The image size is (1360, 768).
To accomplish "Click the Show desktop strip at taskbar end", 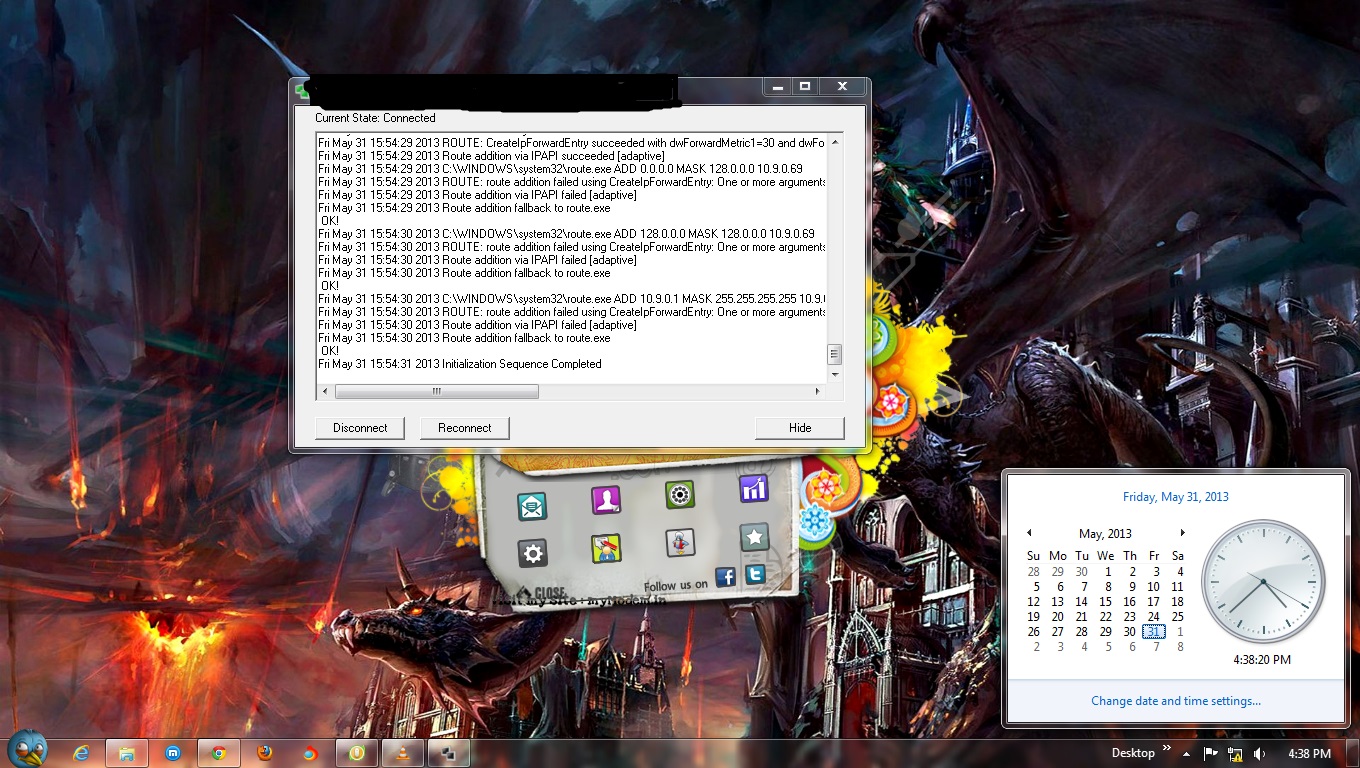I will [1353, 754].
